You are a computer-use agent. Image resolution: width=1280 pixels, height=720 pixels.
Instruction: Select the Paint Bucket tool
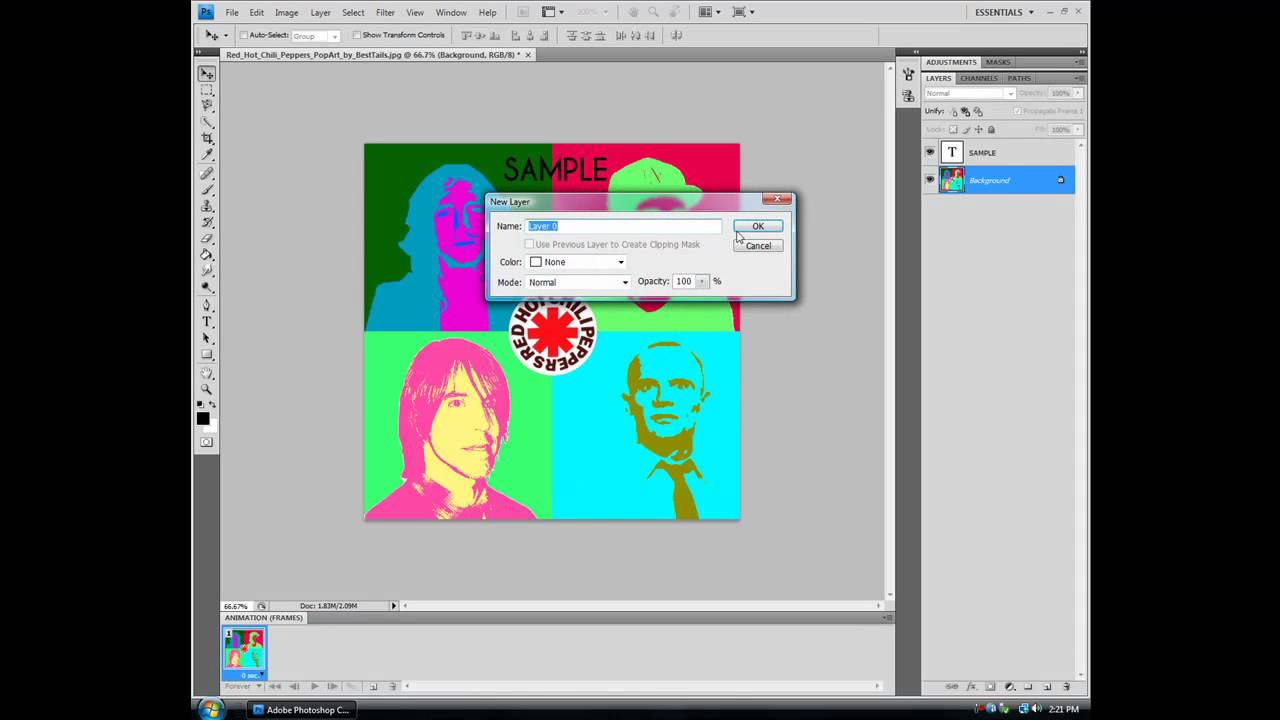click(x=207, y=255)
